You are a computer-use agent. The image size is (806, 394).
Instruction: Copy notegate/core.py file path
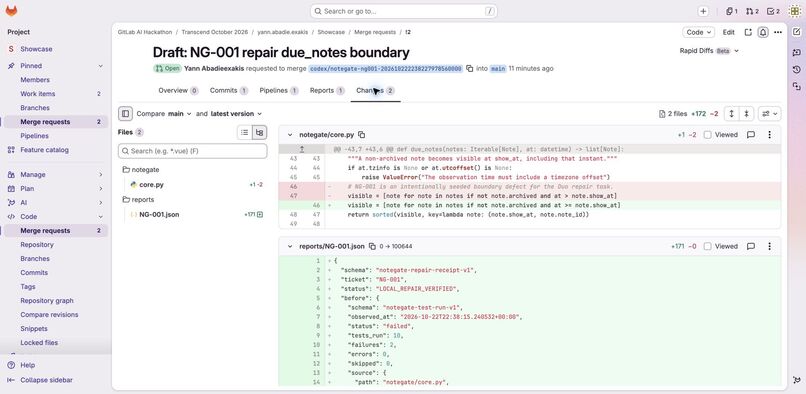[x=361, y=135]
